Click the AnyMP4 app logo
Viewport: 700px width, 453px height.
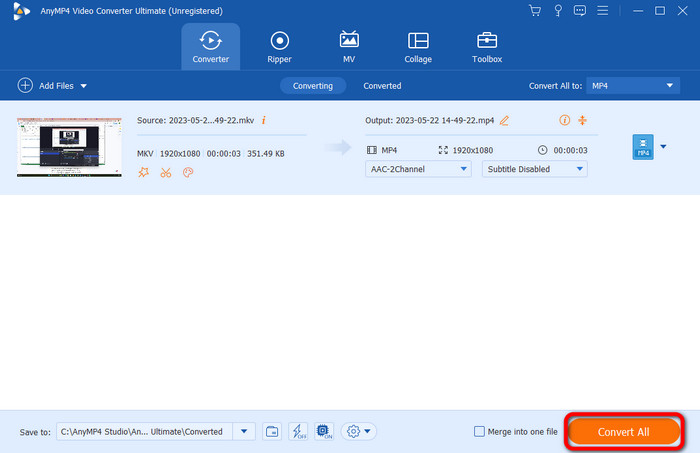coord(21,11)
